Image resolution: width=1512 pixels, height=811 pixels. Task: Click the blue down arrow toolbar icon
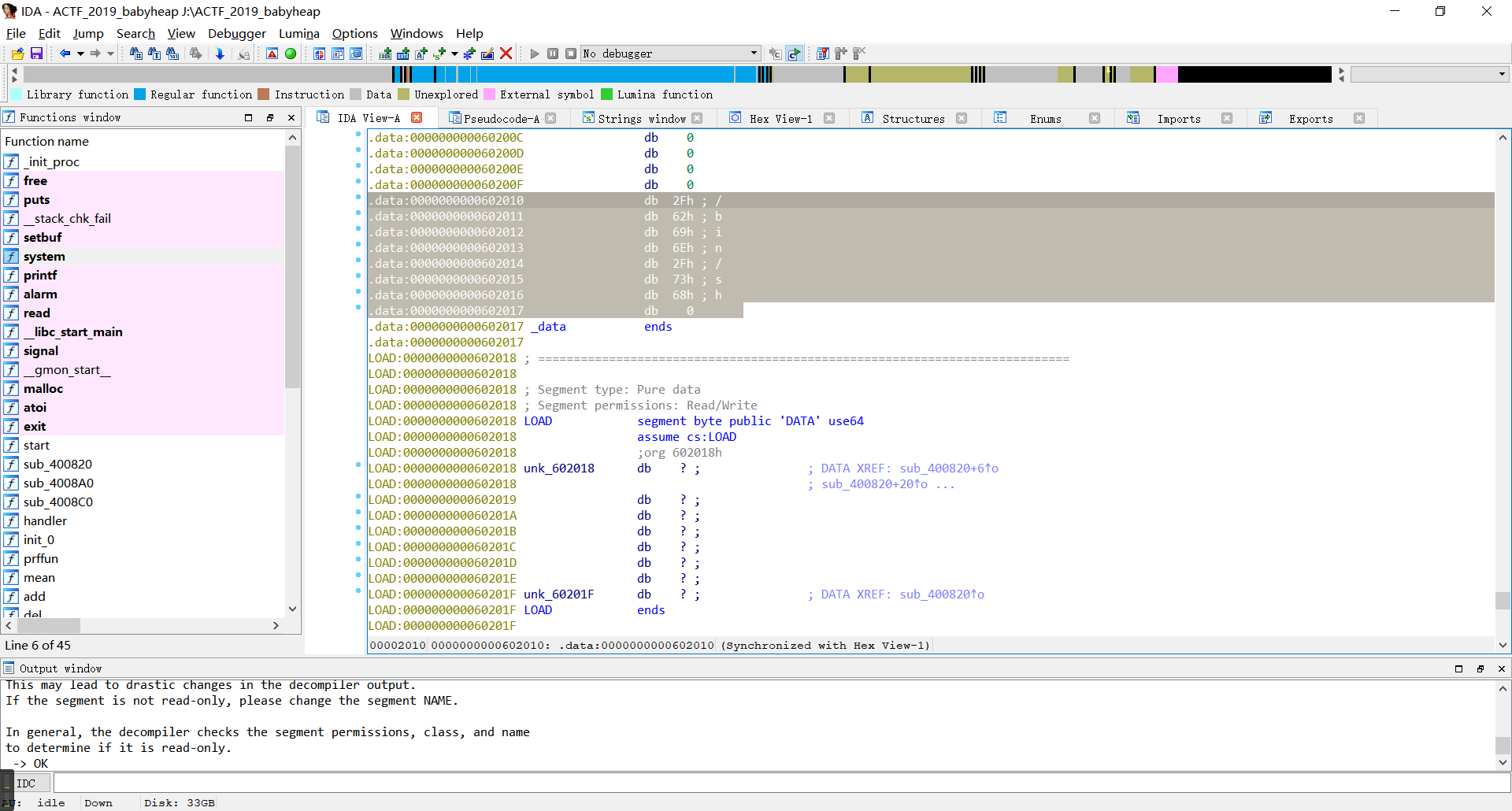220,54
